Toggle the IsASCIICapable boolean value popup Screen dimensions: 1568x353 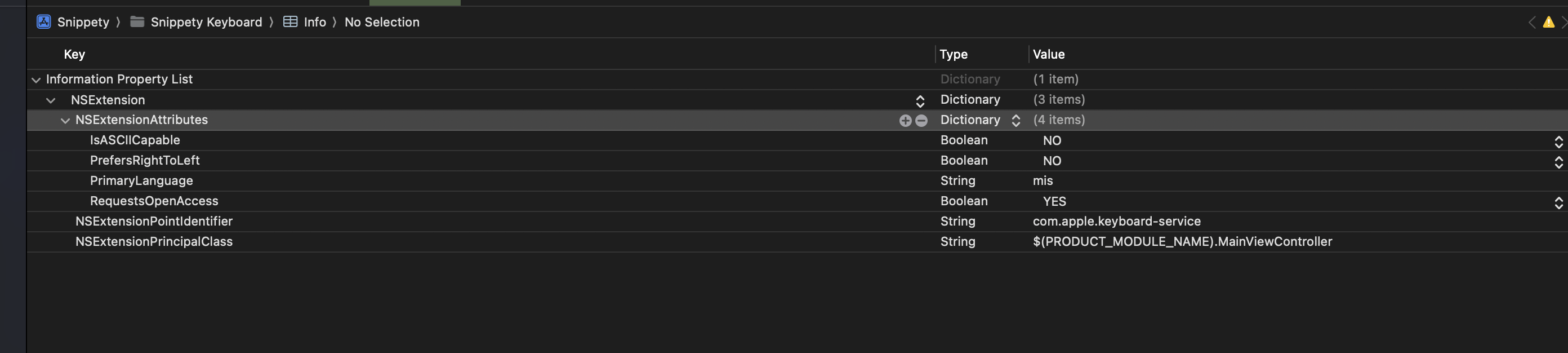pos(1558,142)
